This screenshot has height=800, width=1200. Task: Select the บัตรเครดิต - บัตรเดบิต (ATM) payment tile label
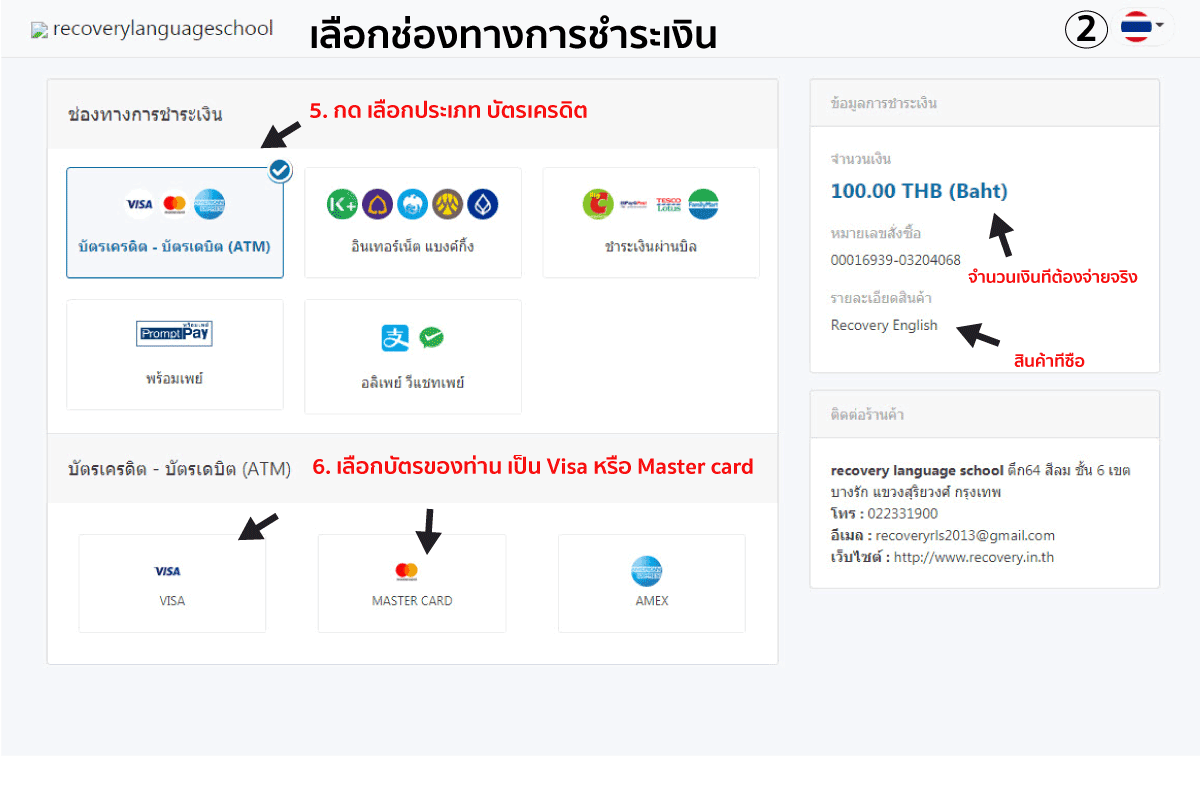click(x=175, y=245)
